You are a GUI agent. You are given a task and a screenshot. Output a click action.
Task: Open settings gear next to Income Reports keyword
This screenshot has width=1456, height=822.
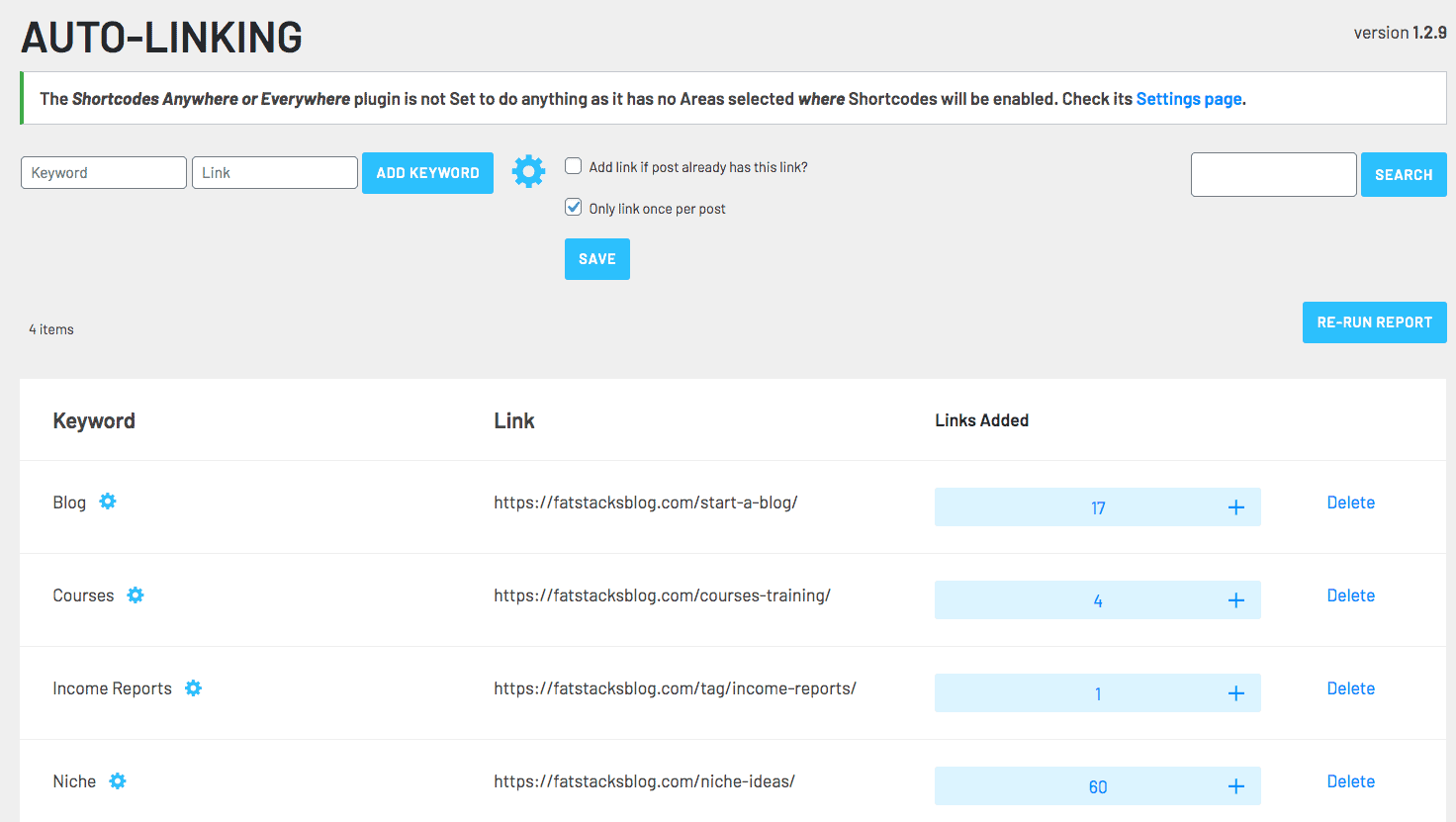pyautogui.click(x=193, y=687)
